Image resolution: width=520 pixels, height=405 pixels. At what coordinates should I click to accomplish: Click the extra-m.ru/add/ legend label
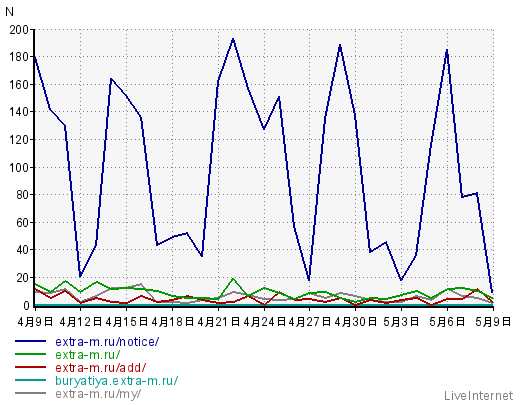101,368
